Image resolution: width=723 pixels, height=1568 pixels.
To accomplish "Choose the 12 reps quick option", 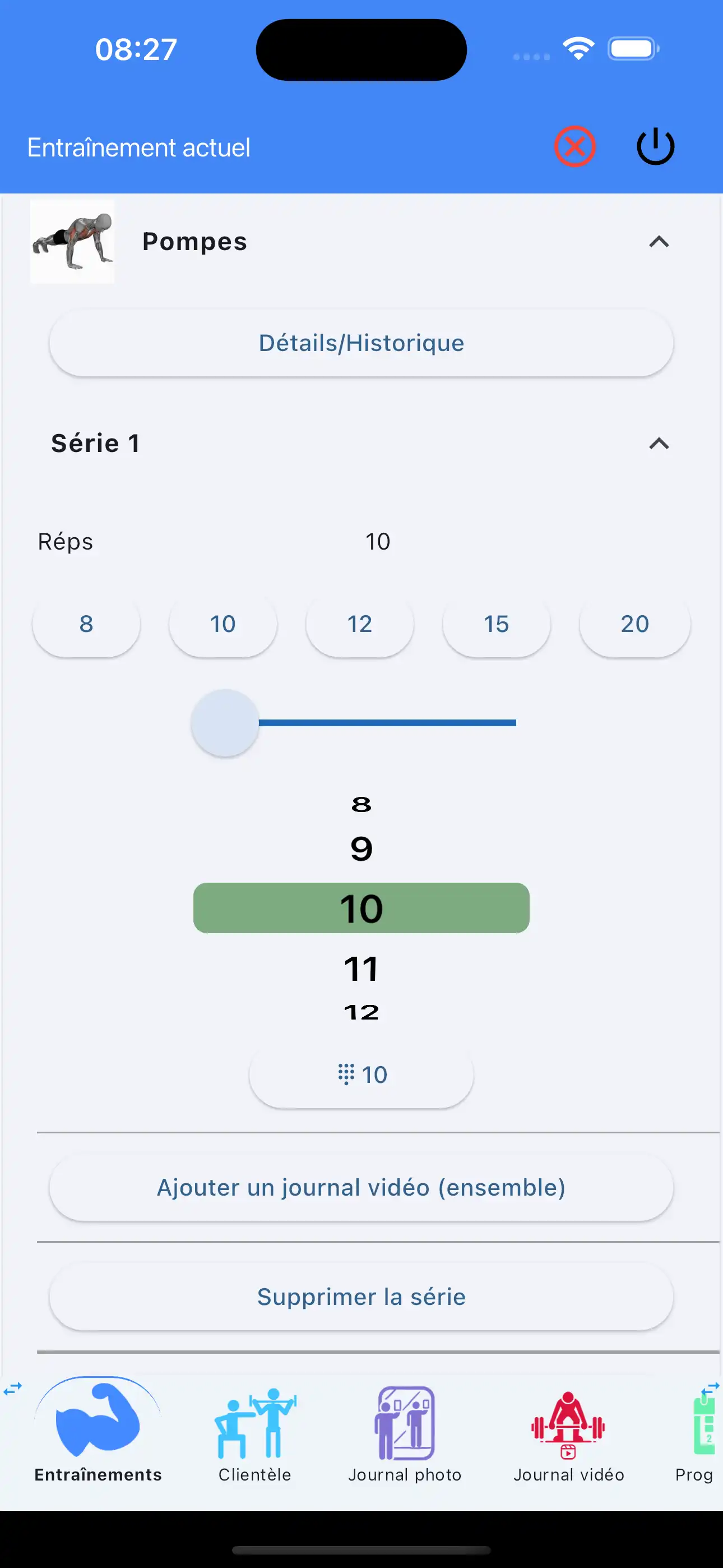I will tap(360, 624).
